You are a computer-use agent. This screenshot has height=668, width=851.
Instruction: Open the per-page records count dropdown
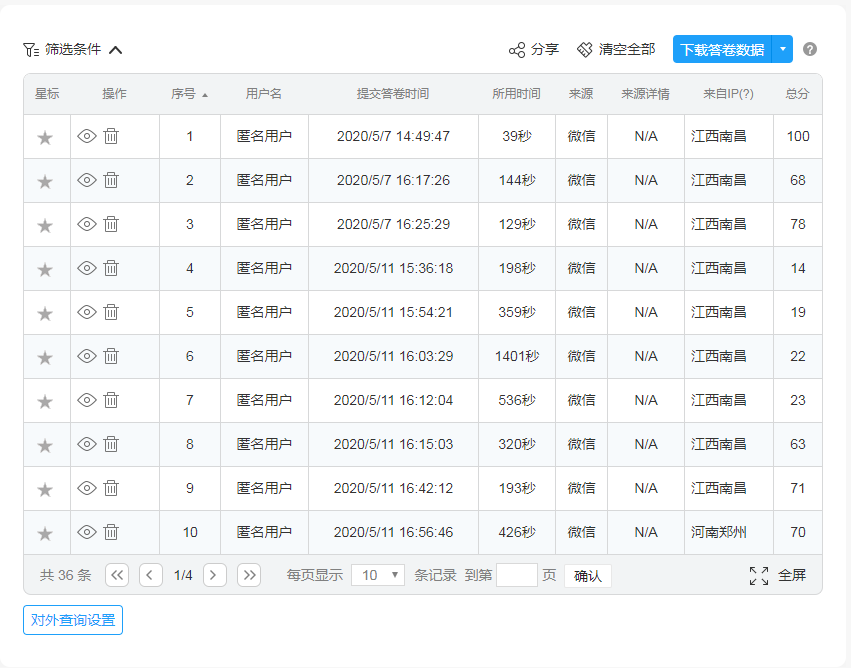(378, 575)
